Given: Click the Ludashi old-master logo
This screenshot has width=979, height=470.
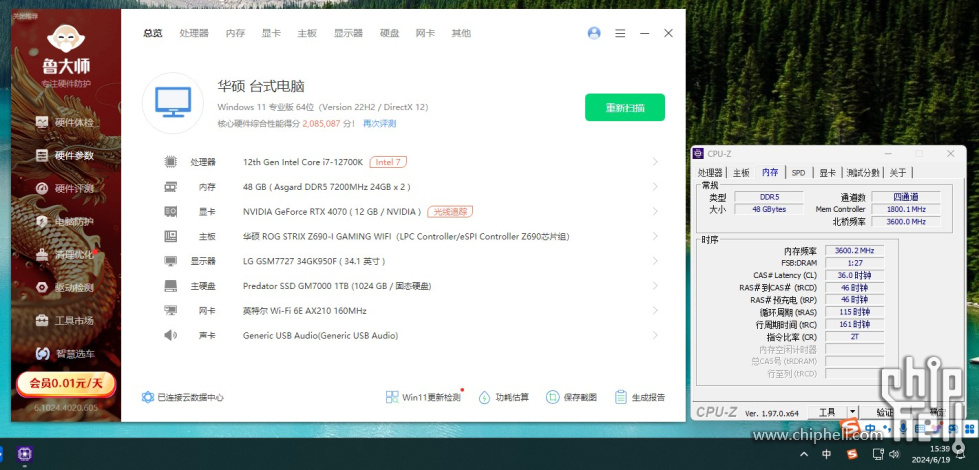Looking at the screenshot, I should coord(66,39).
